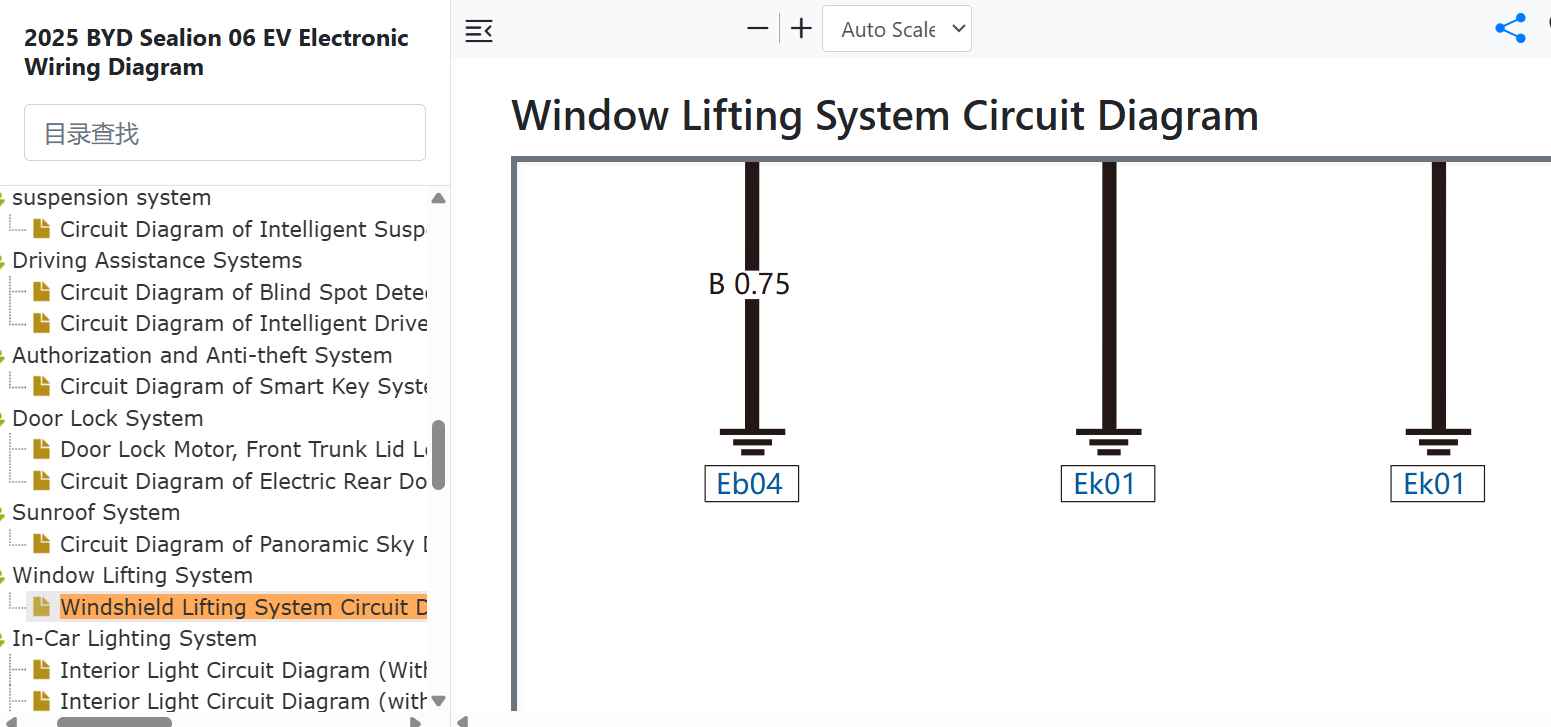The width and height of the screenshot is (1551, 727).
Task: Click the blue share icon
Action: click(1510, 28)
